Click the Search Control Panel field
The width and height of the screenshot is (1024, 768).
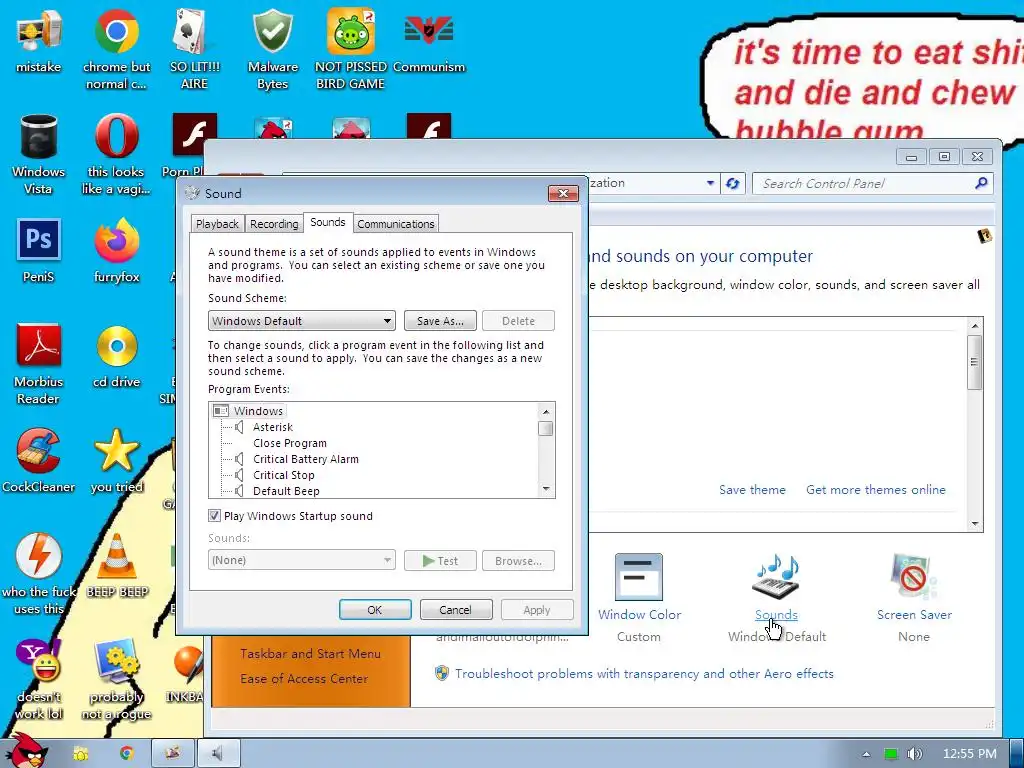(x=872, y=184)
